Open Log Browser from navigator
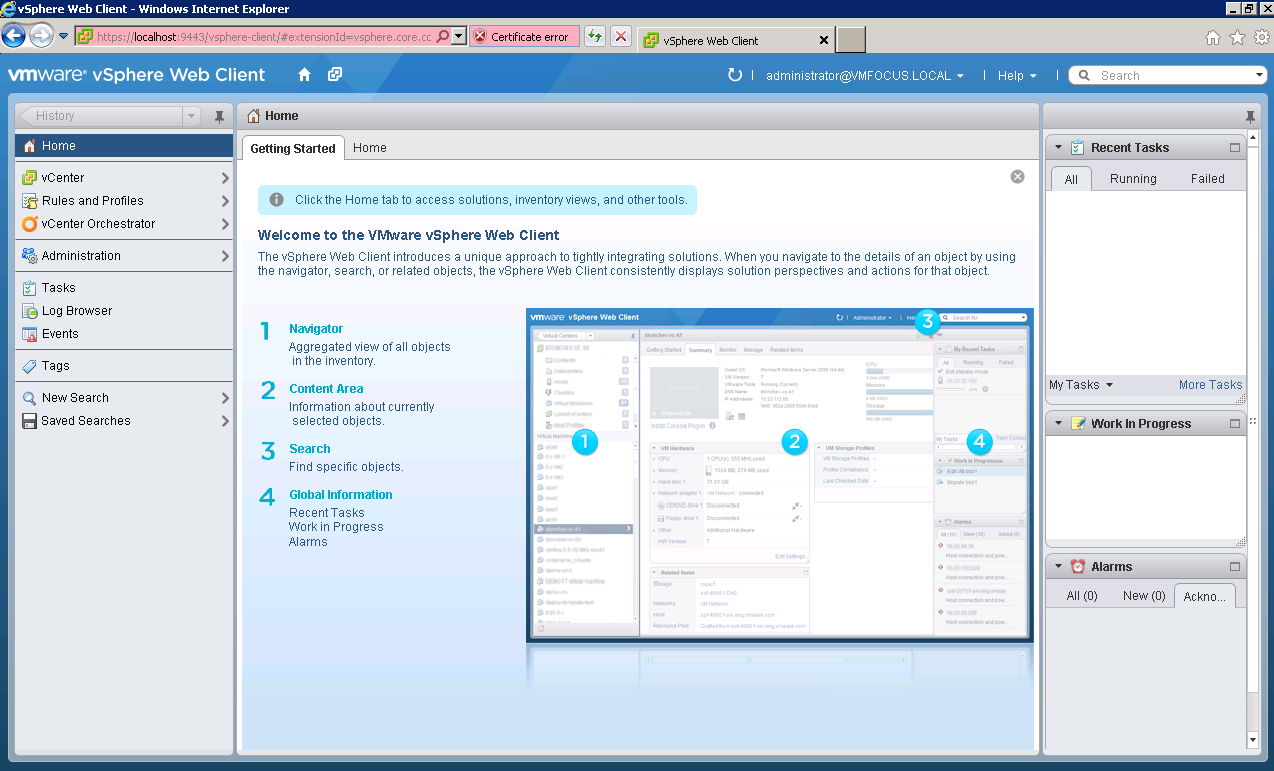The height and width of the screenshot is (771, 1274). 76,311
